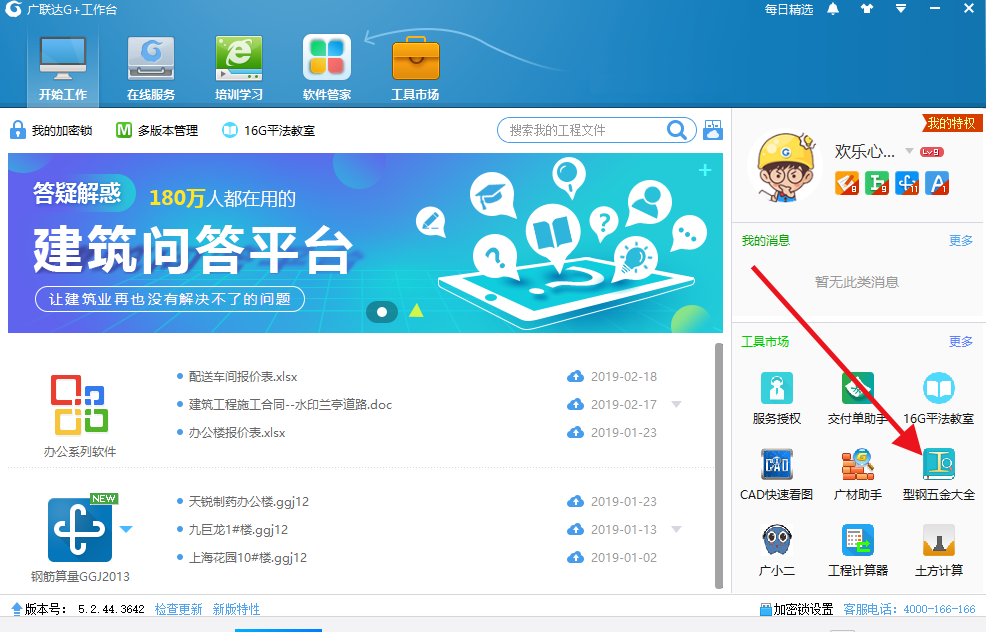This screenshot has height=632, width=986.
Task: Open the 开始工作 tab
Action: [63, 69]
